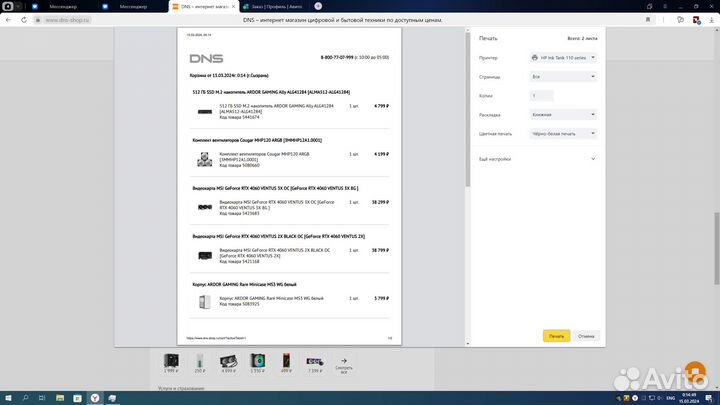Screen dimensions: 720x405
Task: Bookmark the page with the bookmark icon
Action: 648,20
